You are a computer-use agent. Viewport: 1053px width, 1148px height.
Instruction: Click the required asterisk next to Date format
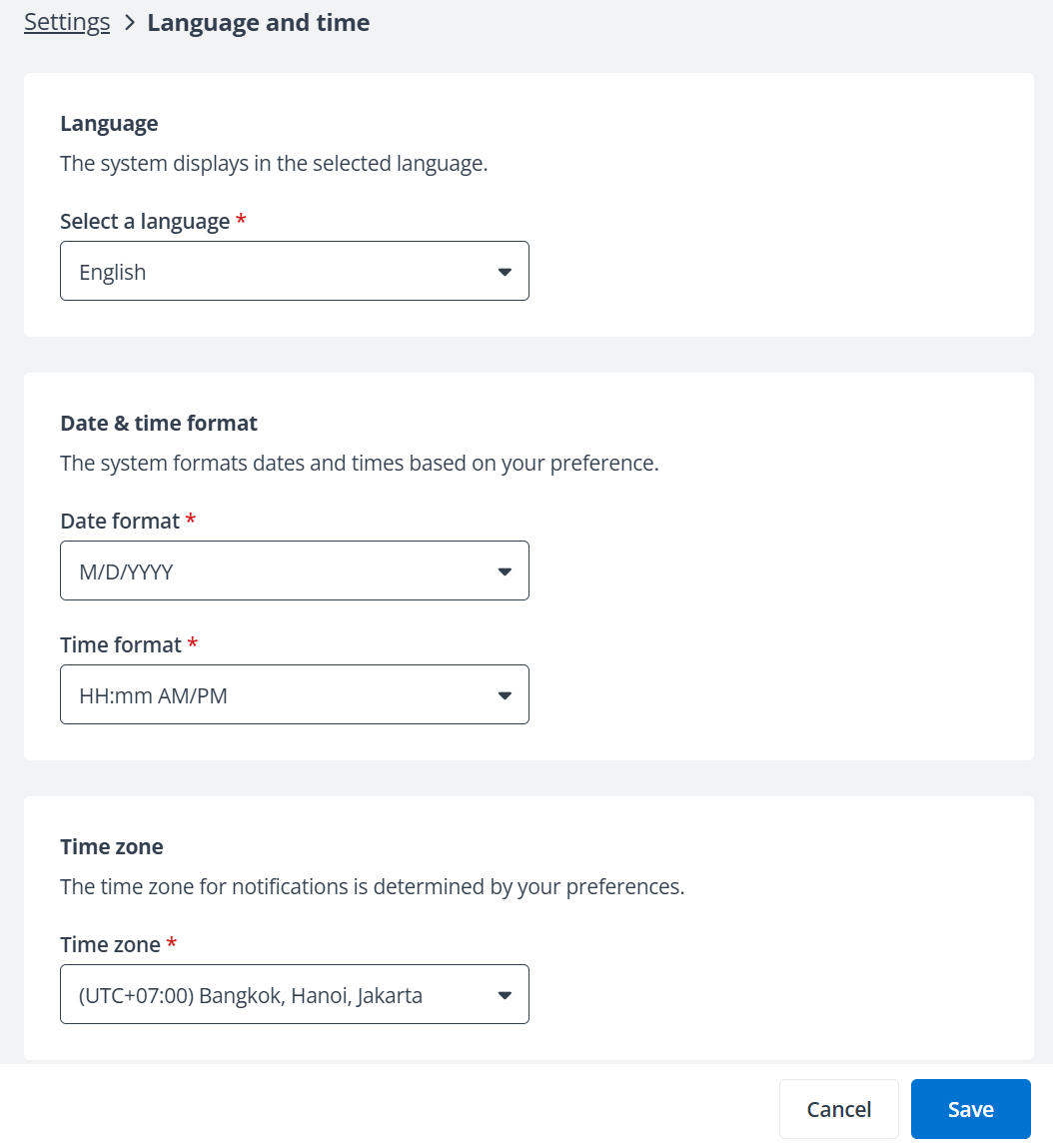[191, 521]
